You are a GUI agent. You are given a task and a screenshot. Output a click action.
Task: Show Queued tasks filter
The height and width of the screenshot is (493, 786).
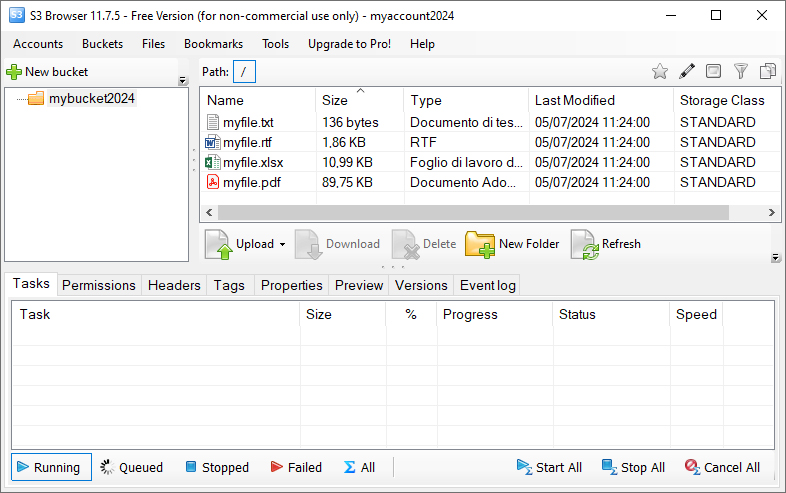[x=131, y=467]
